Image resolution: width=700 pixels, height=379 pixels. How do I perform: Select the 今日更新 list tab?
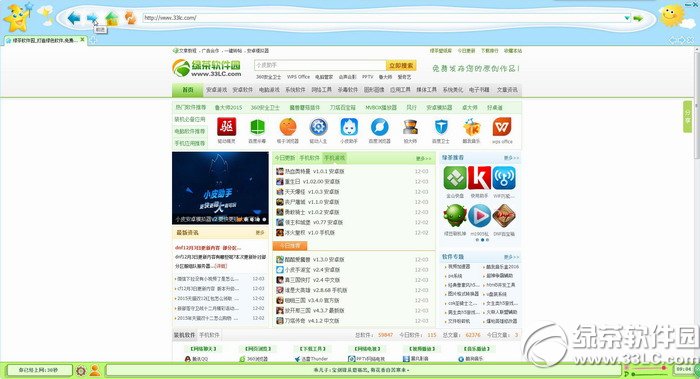[284, 158]
